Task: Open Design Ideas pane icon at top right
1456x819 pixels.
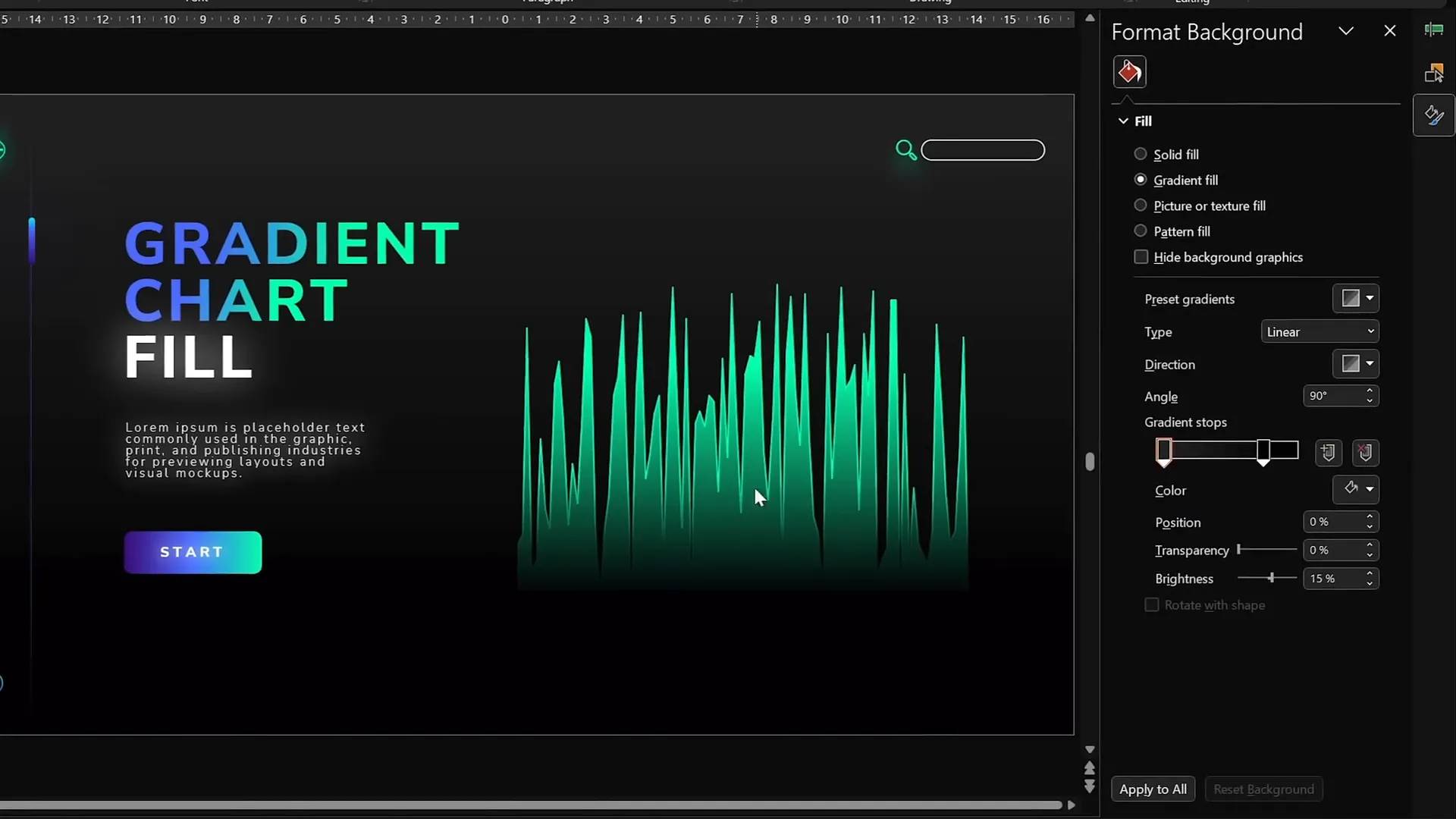Action: point(1433,30)
